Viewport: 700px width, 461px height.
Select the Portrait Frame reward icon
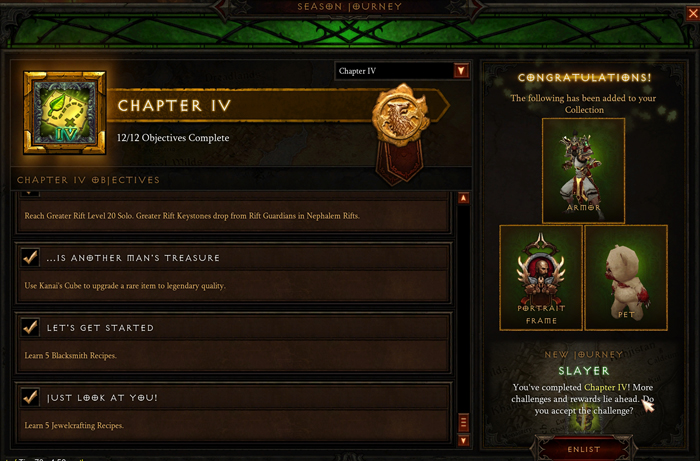(x=541, y=278)
